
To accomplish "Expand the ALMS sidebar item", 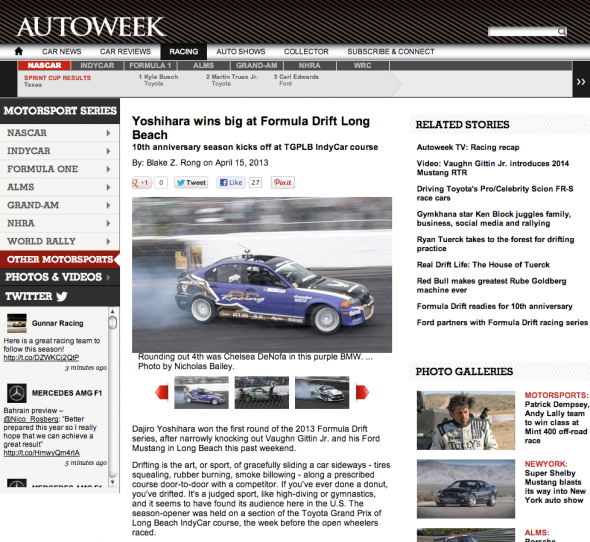I will click(59, 187).
